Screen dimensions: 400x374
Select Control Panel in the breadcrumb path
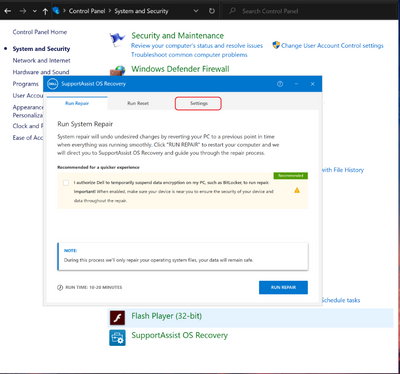point(87,11)
